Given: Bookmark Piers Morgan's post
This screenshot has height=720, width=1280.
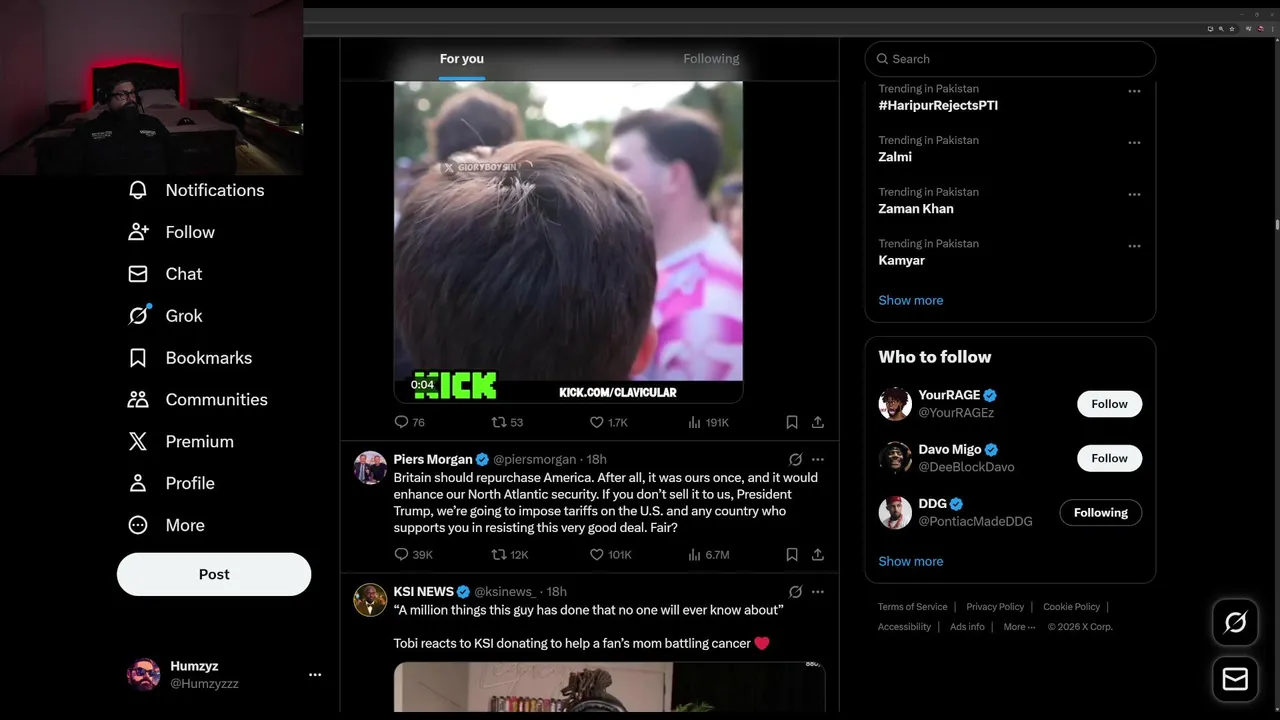Looking at the screenshot, I should [x=792, y=554].
